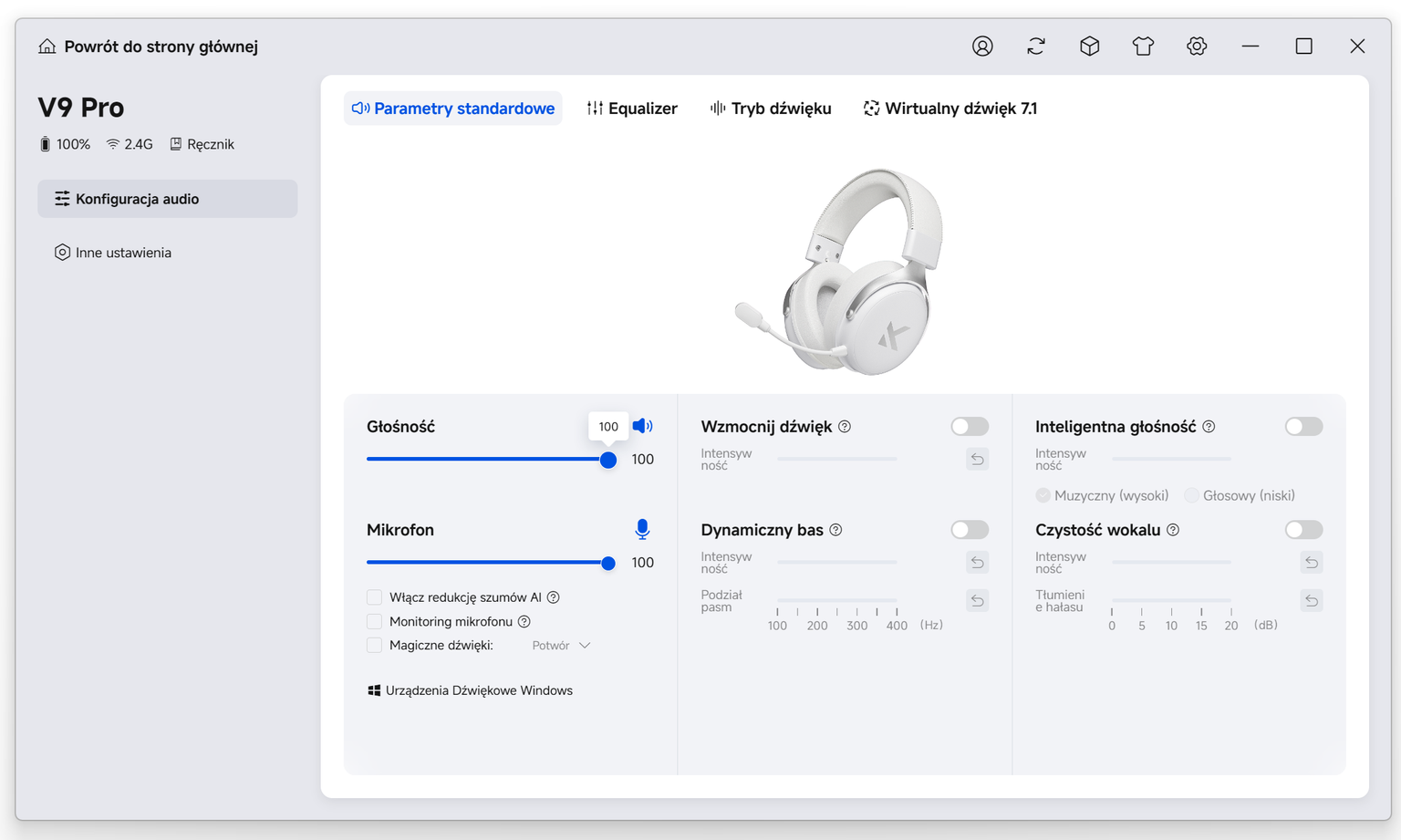The width and height of the screenshot is (1401, 840).
Task: Show help for Wzmocnij dźwięk
Action: (845, 427)
